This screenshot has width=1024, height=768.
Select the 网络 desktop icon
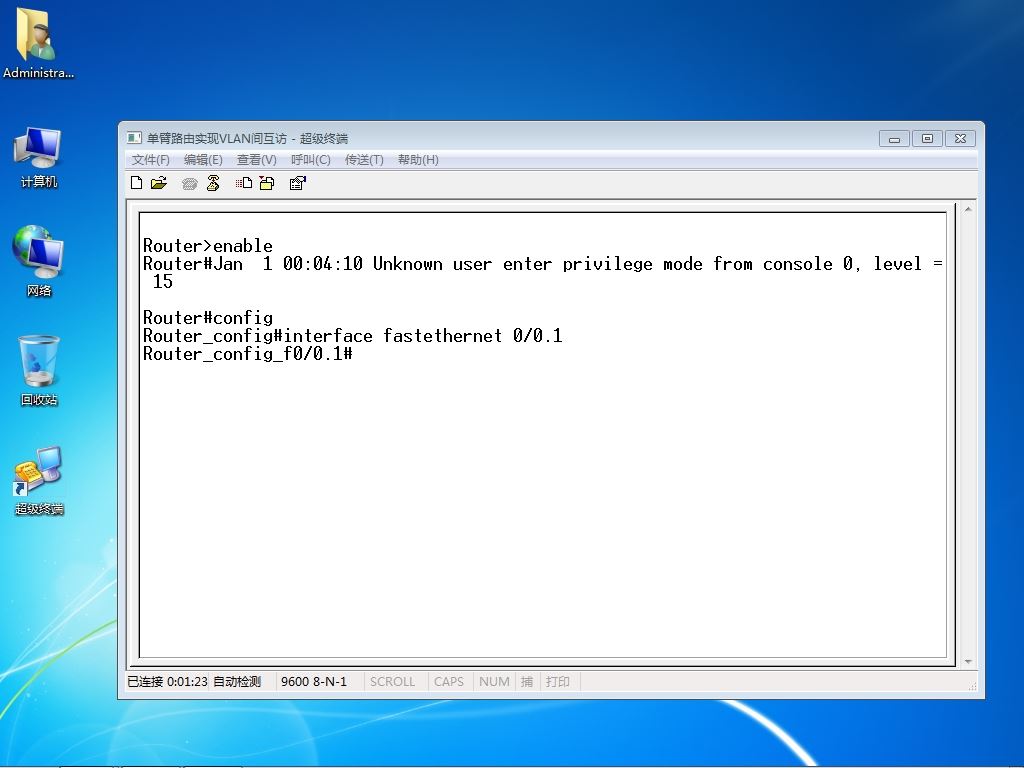(x=39, y=261)
